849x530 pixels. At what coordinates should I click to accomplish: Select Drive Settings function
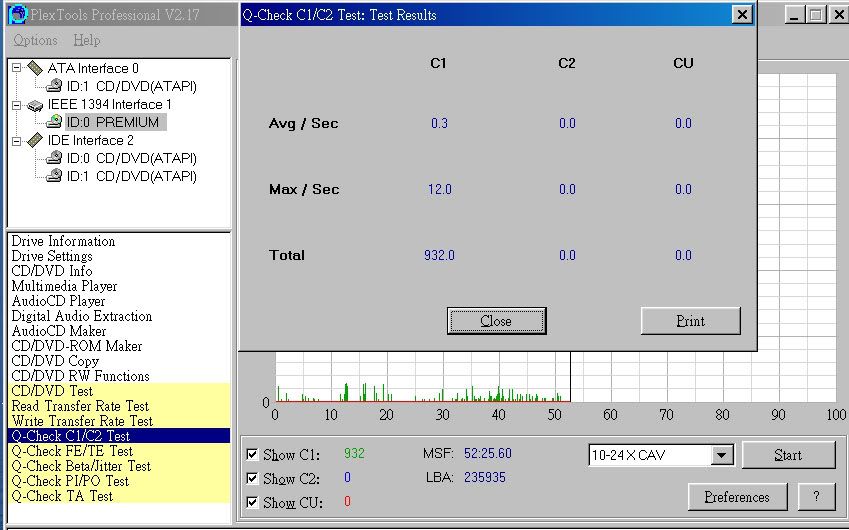[52, 256]
